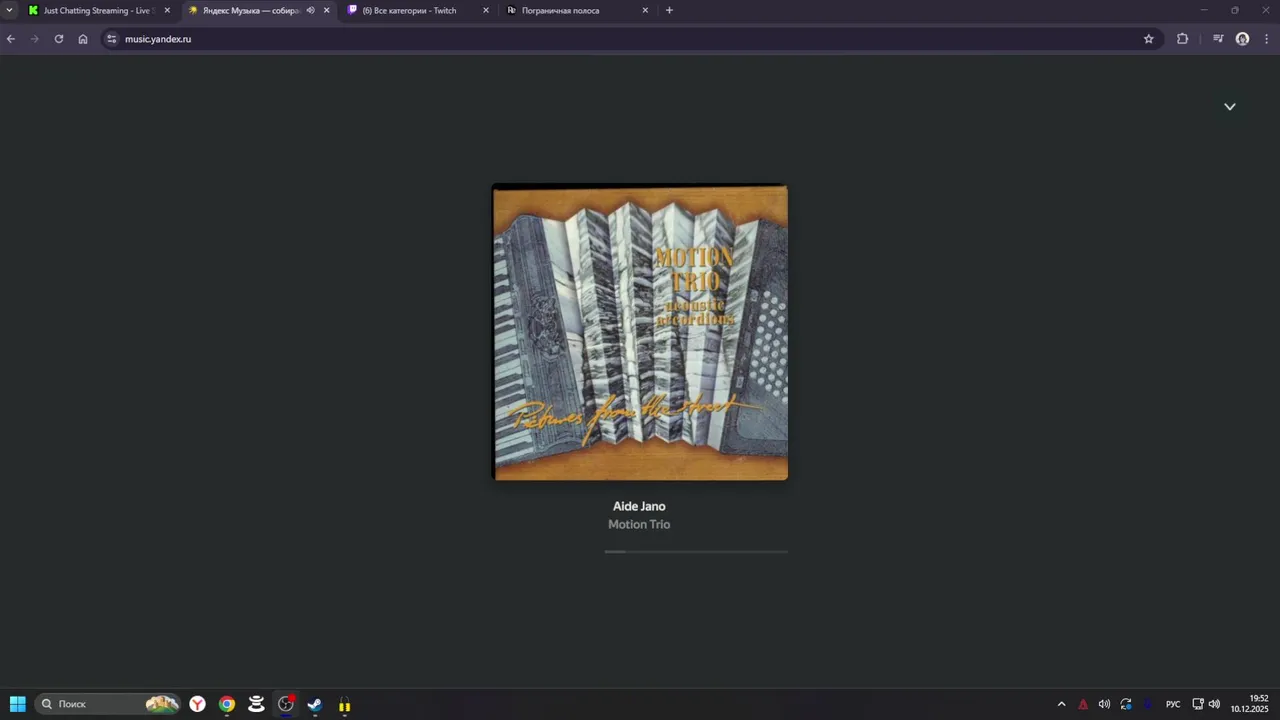This screenshot has width=1280, height=720.
Task: Open OBS Studio from the taskbar
Action: pos(286,704)
